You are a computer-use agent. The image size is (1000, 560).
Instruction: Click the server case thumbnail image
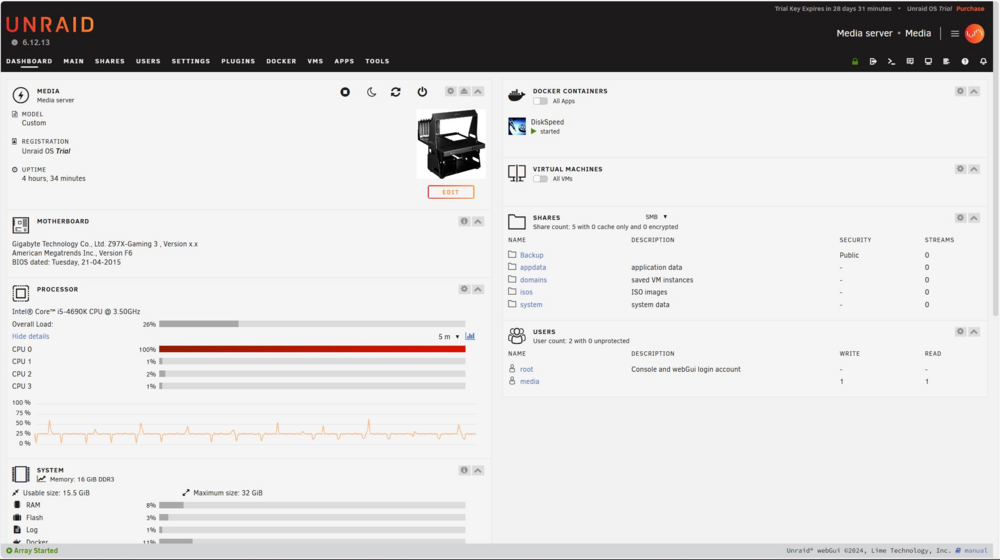[451, 144]
